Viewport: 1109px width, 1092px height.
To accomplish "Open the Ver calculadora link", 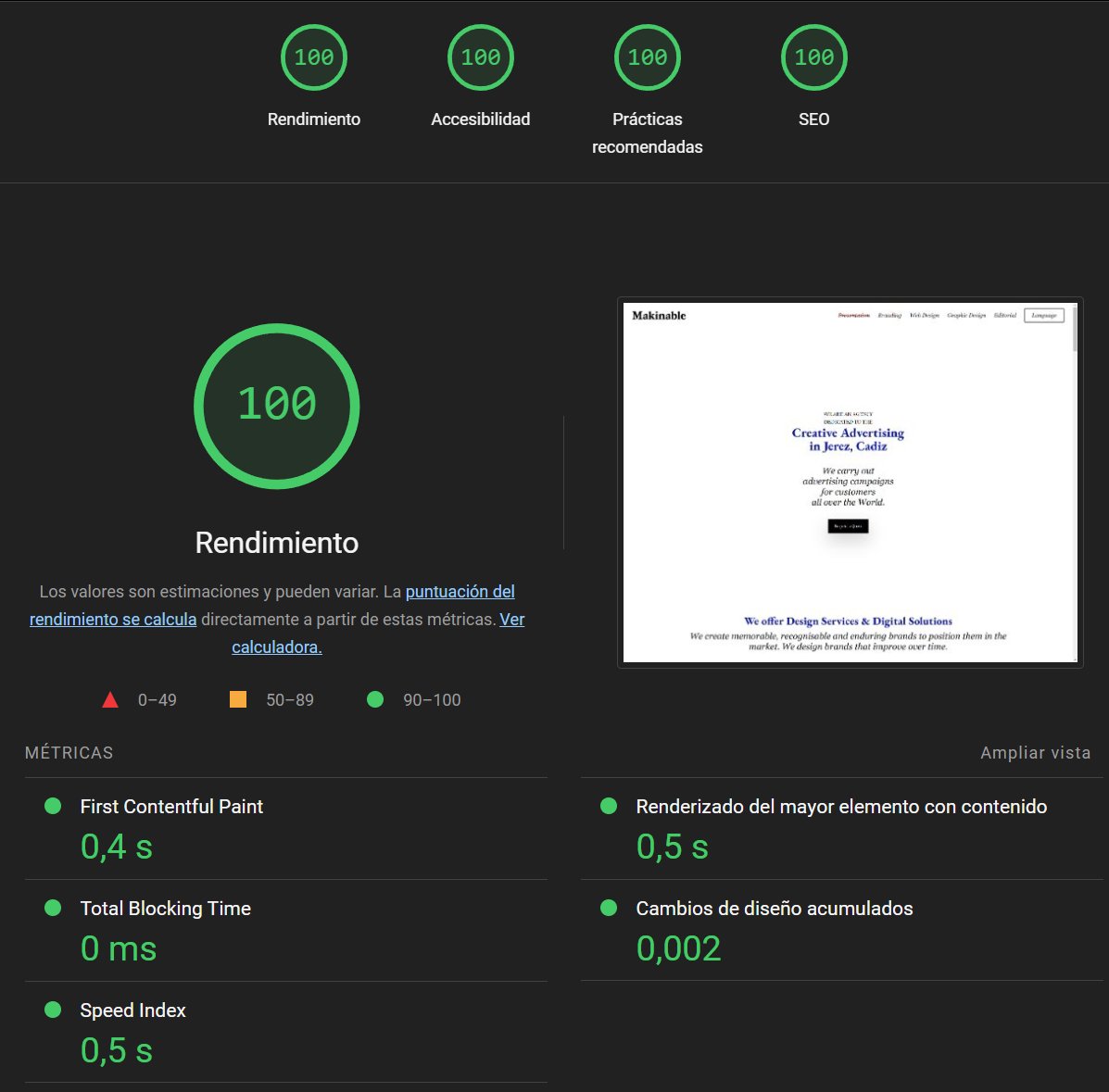I will point(276,646).
